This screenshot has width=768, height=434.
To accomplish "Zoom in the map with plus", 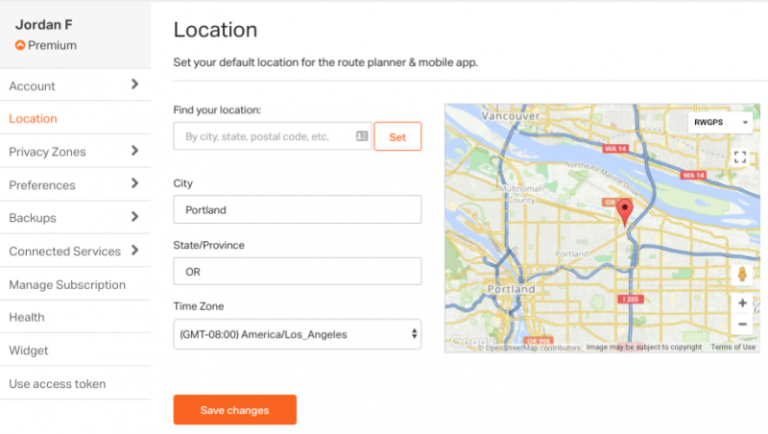I will (742, 303).
